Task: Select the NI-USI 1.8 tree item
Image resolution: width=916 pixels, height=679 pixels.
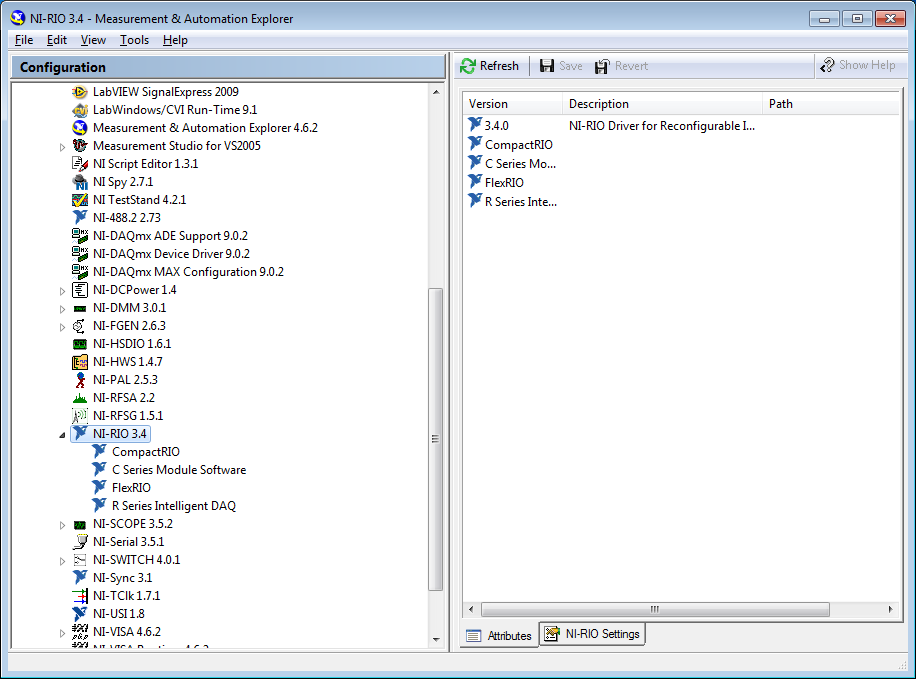Action: [119, 614]
